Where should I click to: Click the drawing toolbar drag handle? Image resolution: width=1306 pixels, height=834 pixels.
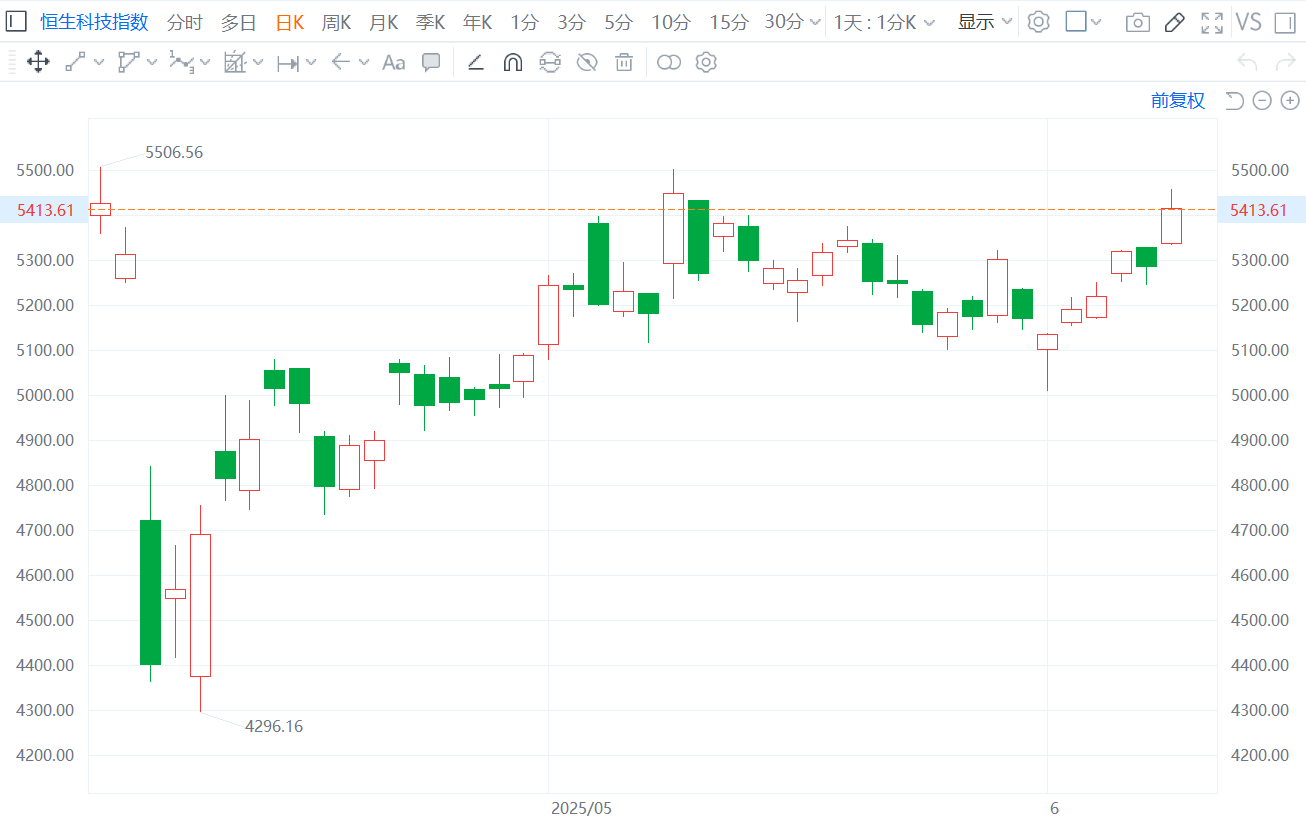pyautogui.click(x=11, y=62)
